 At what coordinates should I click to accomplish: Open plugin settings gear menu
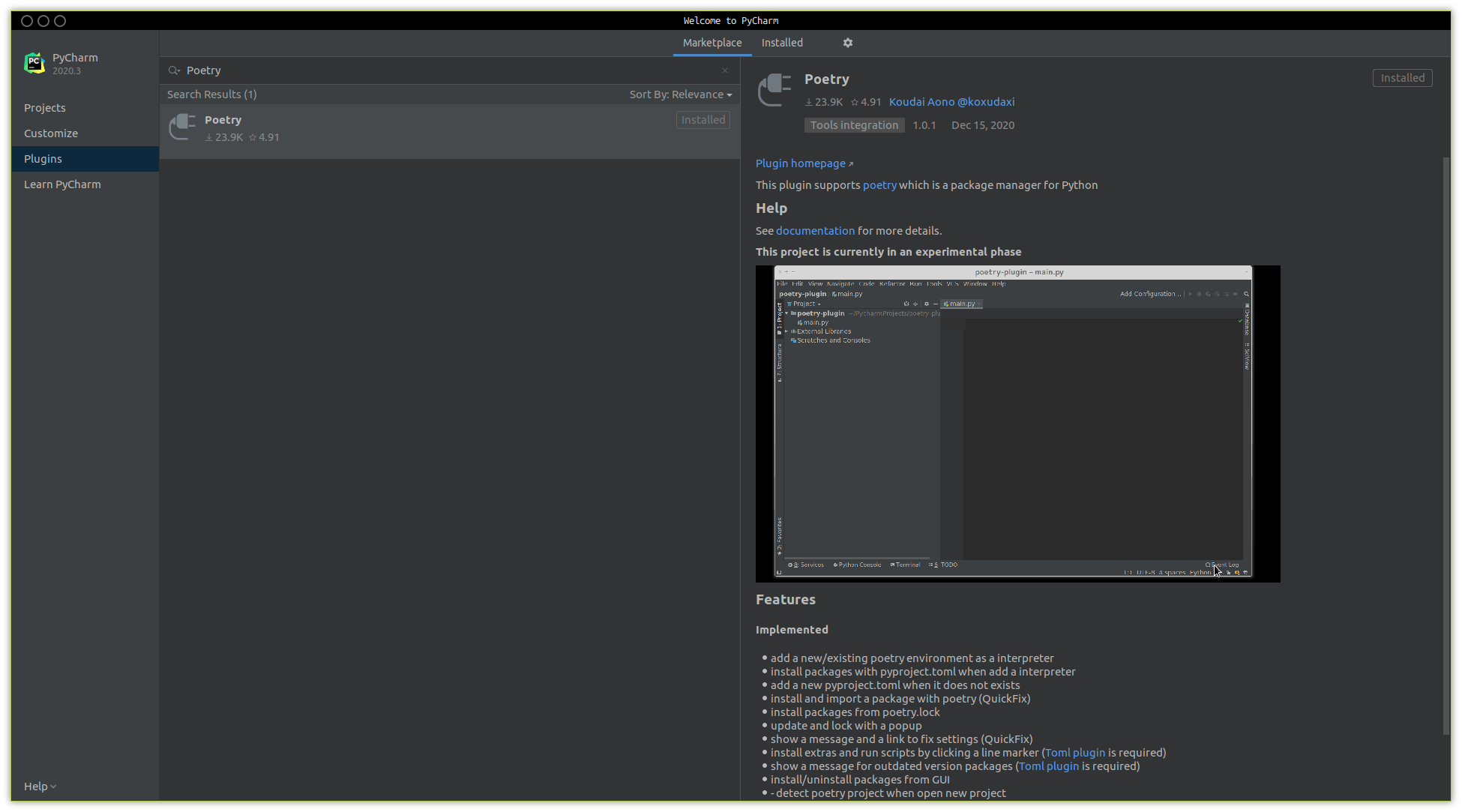(x=847, y=43)
